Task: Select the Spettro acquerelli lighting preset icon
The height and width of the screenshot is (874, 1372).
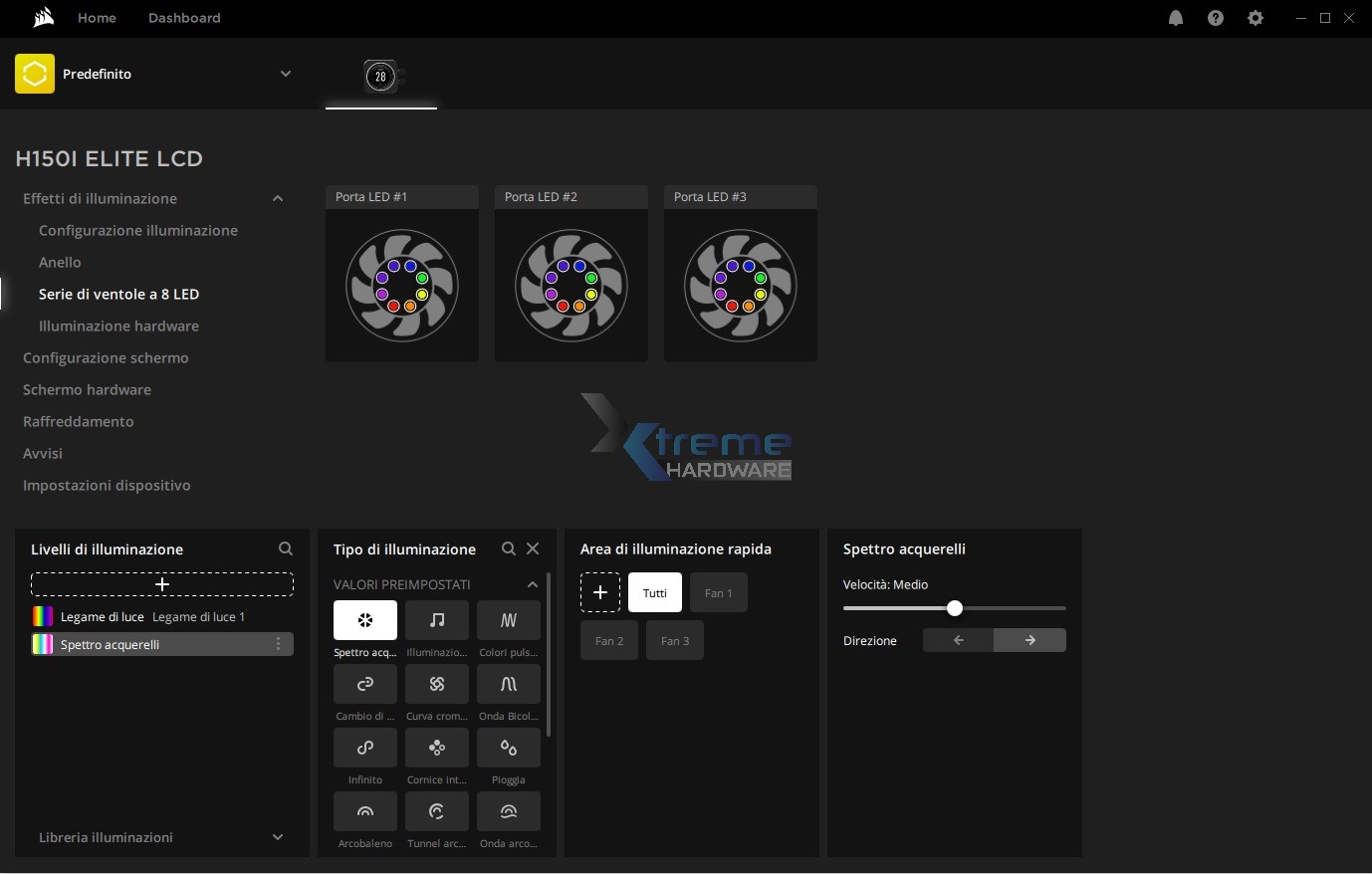Action: pyautogui.click(x=364, y=620)
